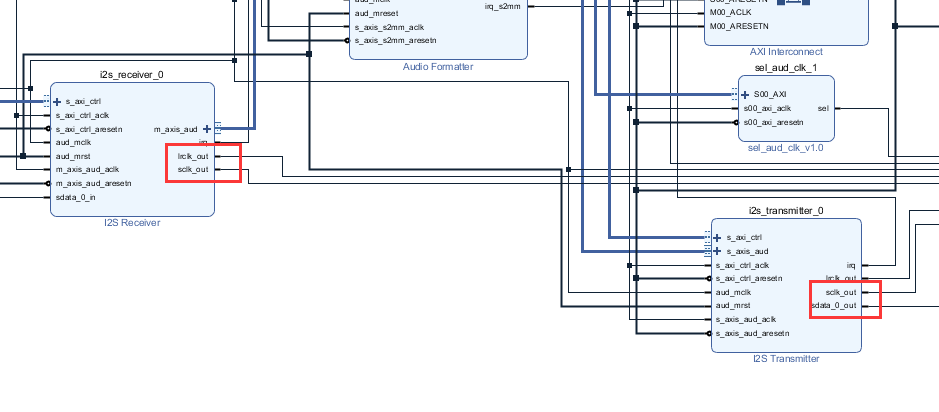Select the sel_aud_clk_v1.0 label
The image size is (939, 412).
pyautogui.click(x=785, y=148)
